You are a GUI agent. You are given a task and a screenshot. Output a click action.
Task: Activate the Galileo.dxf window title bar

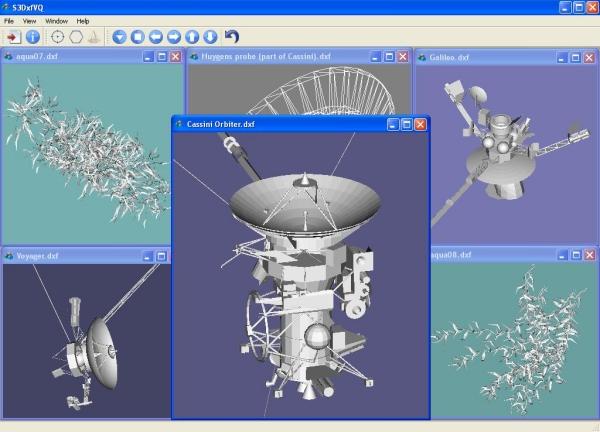pos(507,57)
